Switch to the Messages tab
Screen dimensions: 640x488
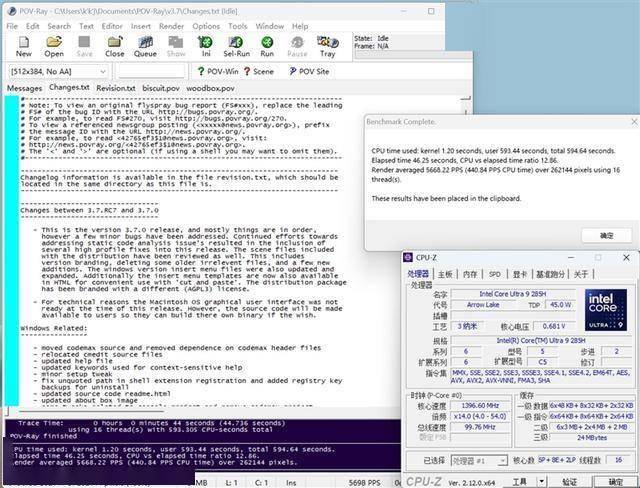pos(24,88)
